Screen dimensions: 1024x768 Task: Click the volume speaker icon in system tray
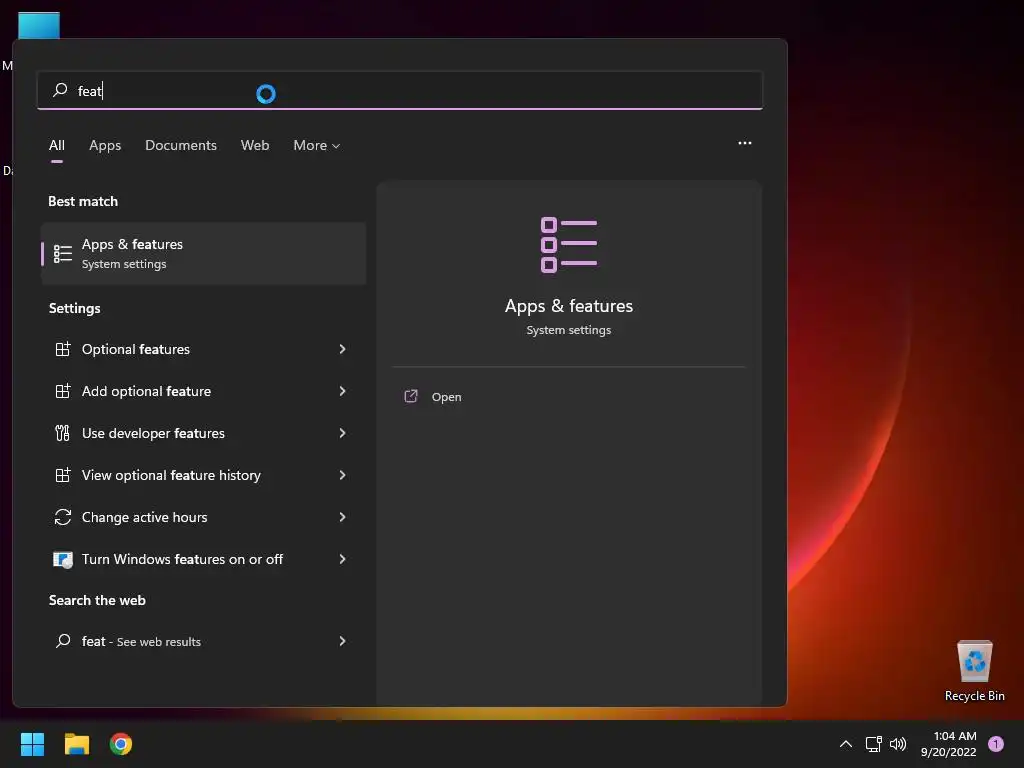point(898,744)
